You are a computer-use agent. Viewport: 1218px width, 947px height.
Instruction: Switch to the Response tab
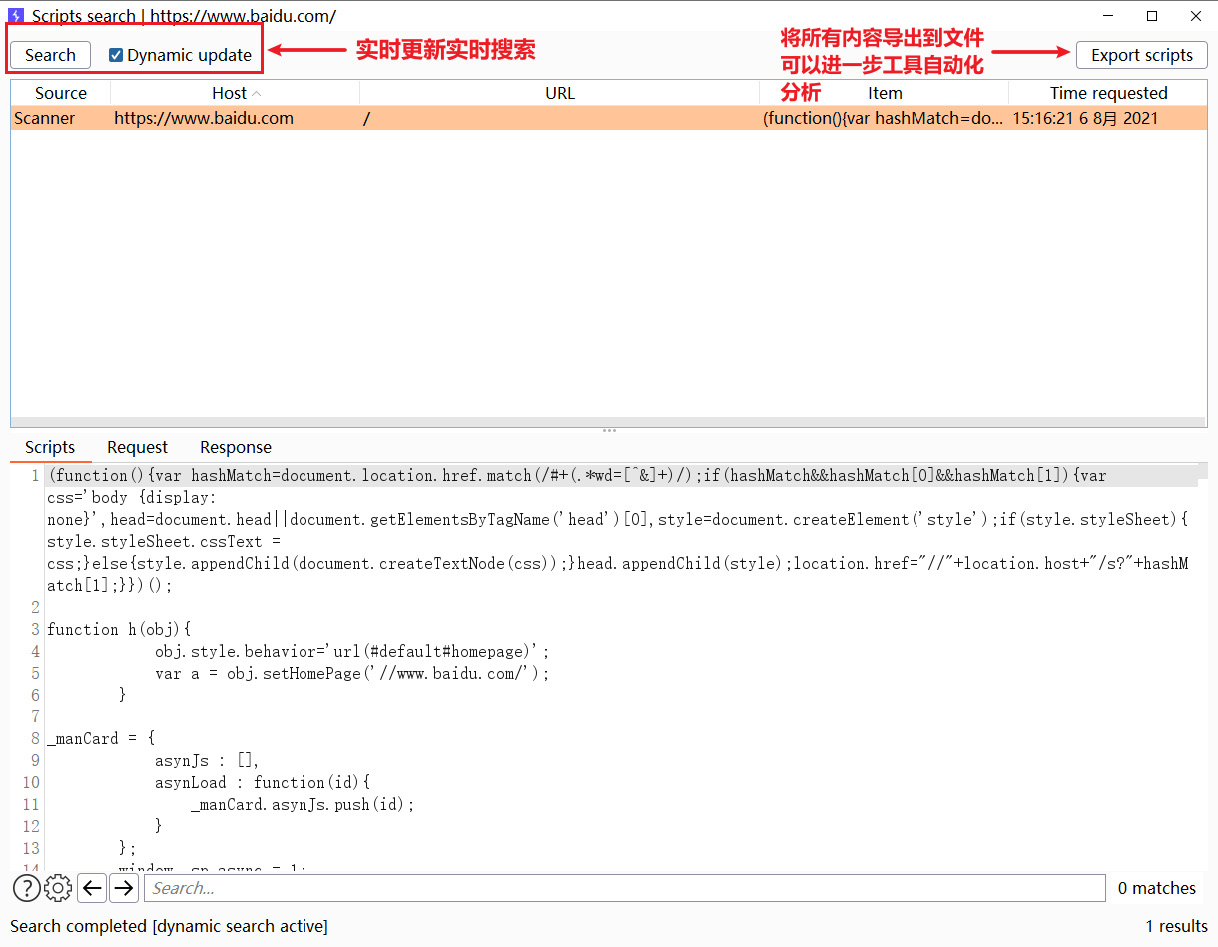(236, 447)
